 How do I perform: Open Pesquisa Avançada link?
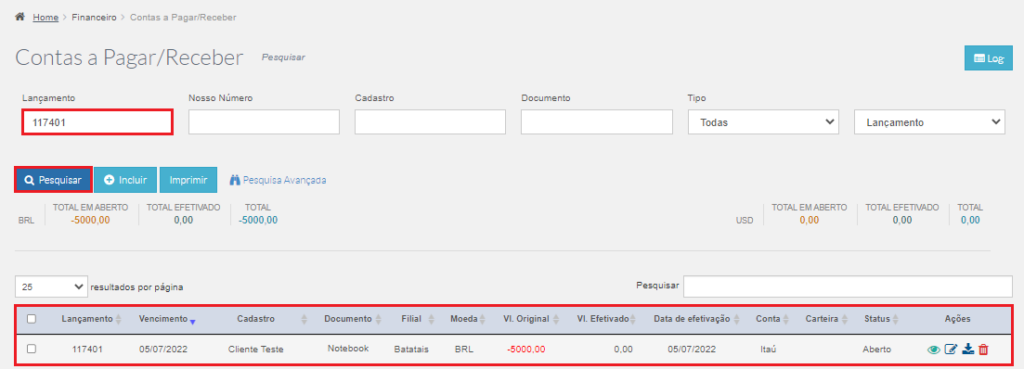pyautogui.click(x=278, y=180)
